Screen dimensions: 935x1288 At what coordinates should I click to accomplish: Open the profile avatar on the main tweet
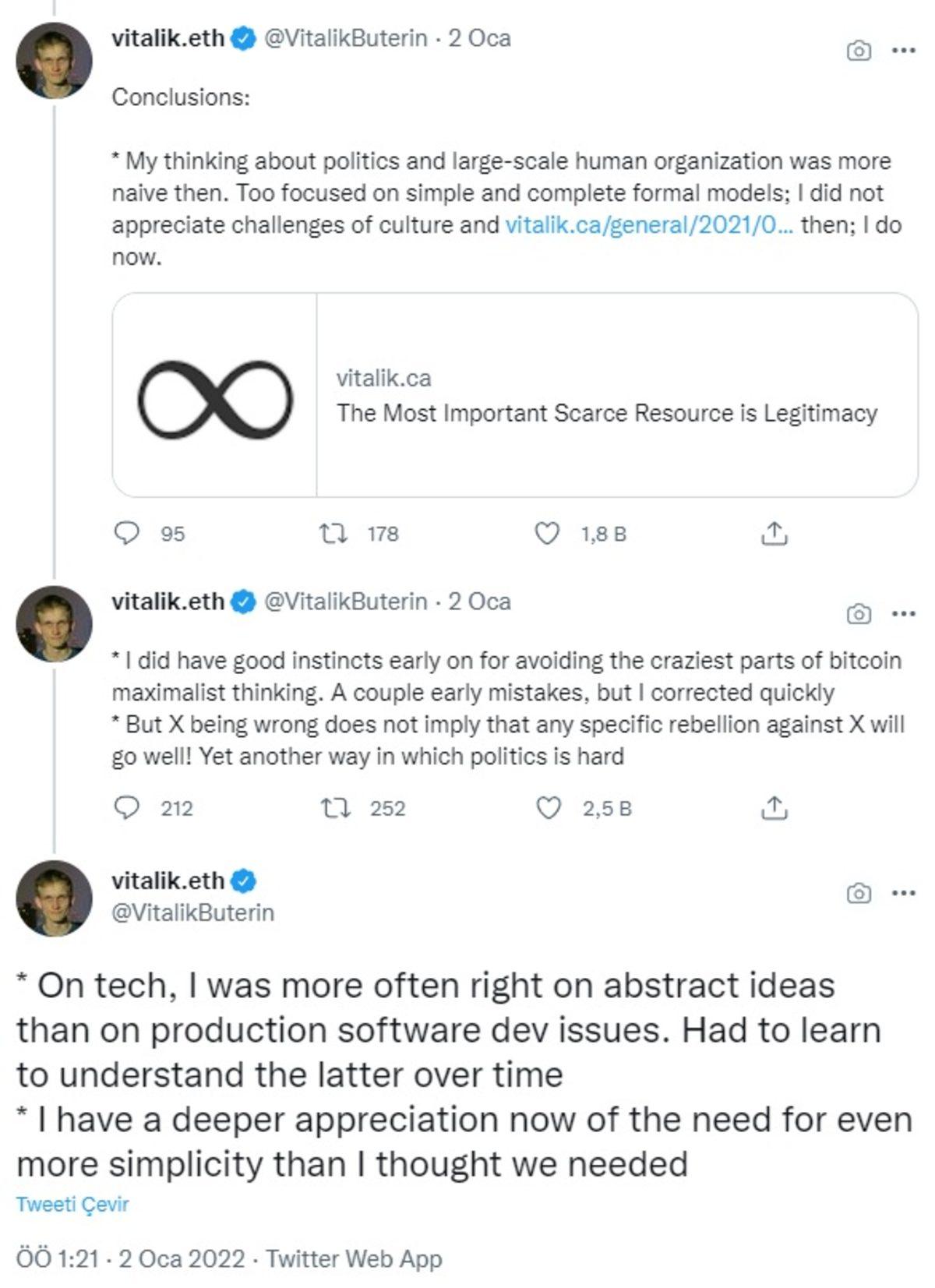[x=54, y=898]
